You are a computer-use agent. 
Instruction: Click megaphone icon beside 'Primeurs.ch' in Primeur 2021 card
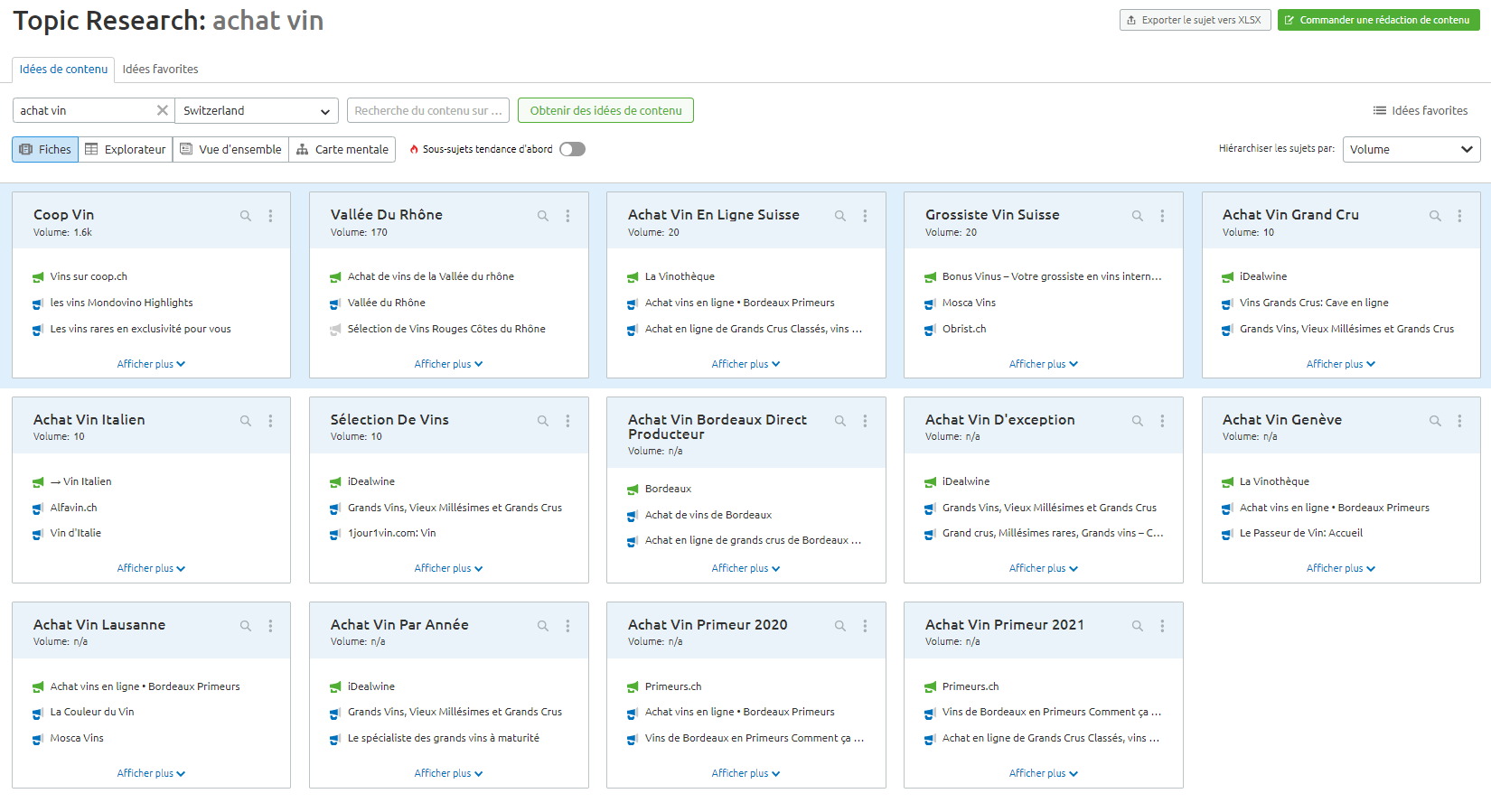930,687
